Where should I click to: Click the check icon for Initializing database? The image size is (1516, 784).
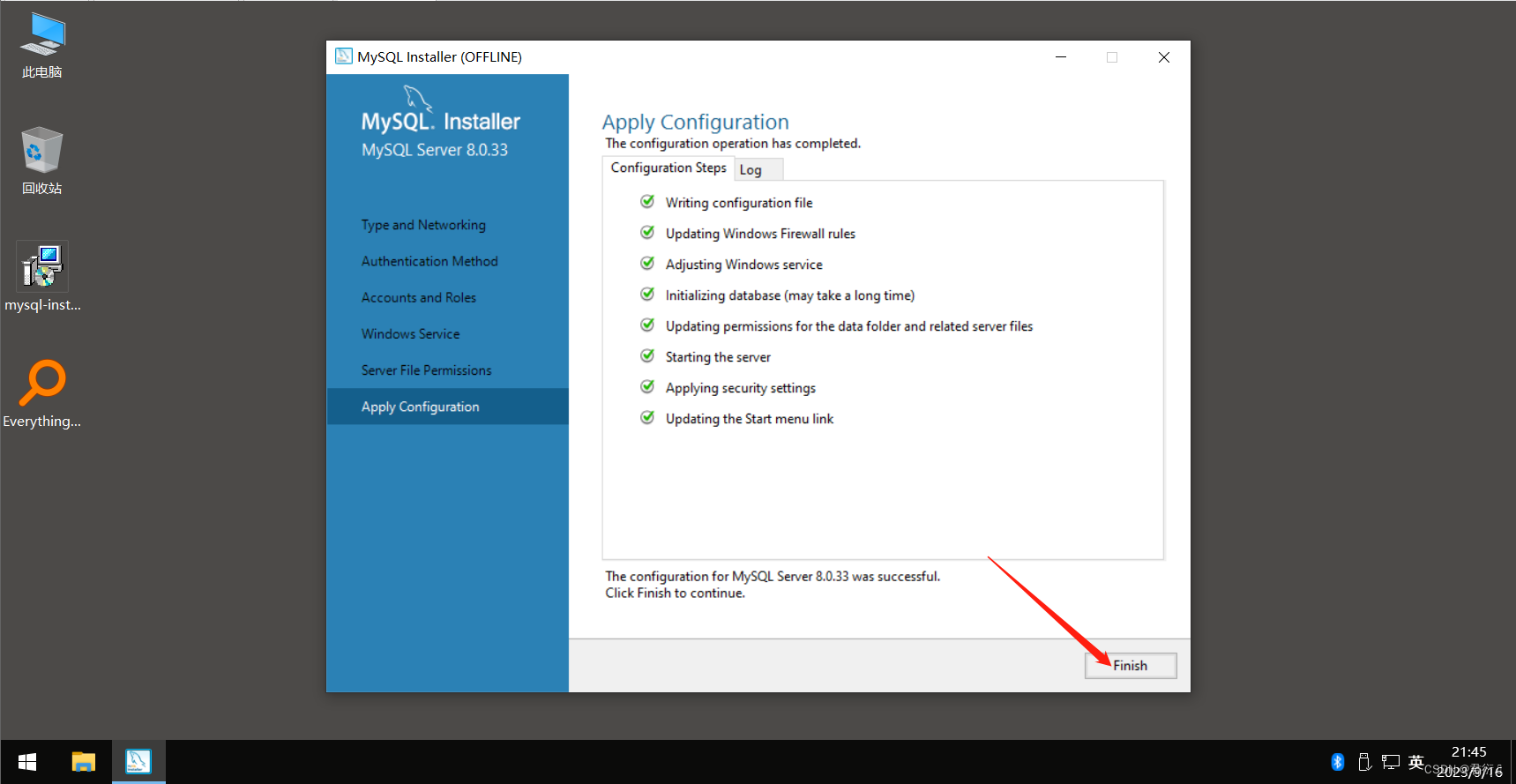pyautogui.click(x=647, y=295)
